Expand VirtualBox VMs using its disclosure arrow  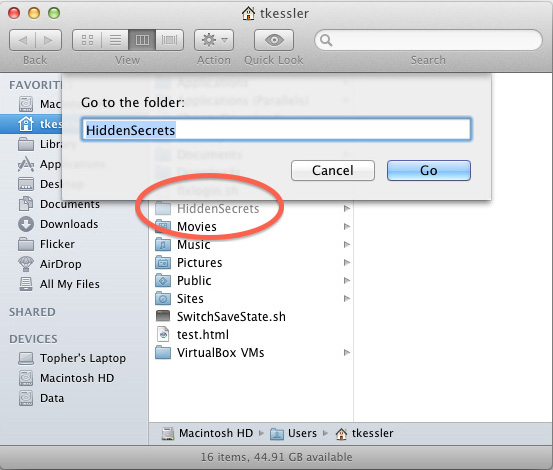pyautogui.click(x=347, y=352)
